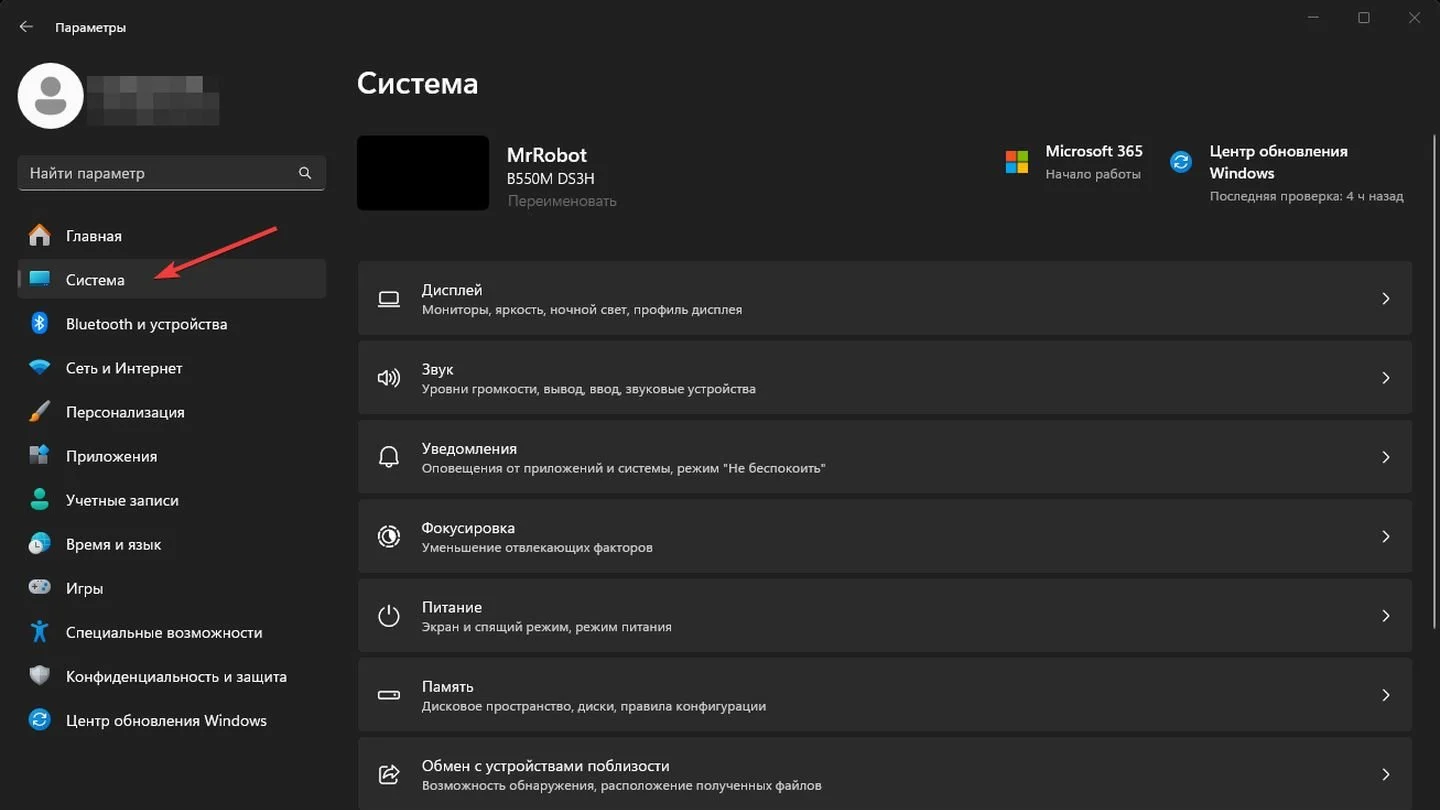The height and width of the screenshot is (810, 1440).
Task: Click Последняя проверка: 4 ч назад text
Action: 1307,196
